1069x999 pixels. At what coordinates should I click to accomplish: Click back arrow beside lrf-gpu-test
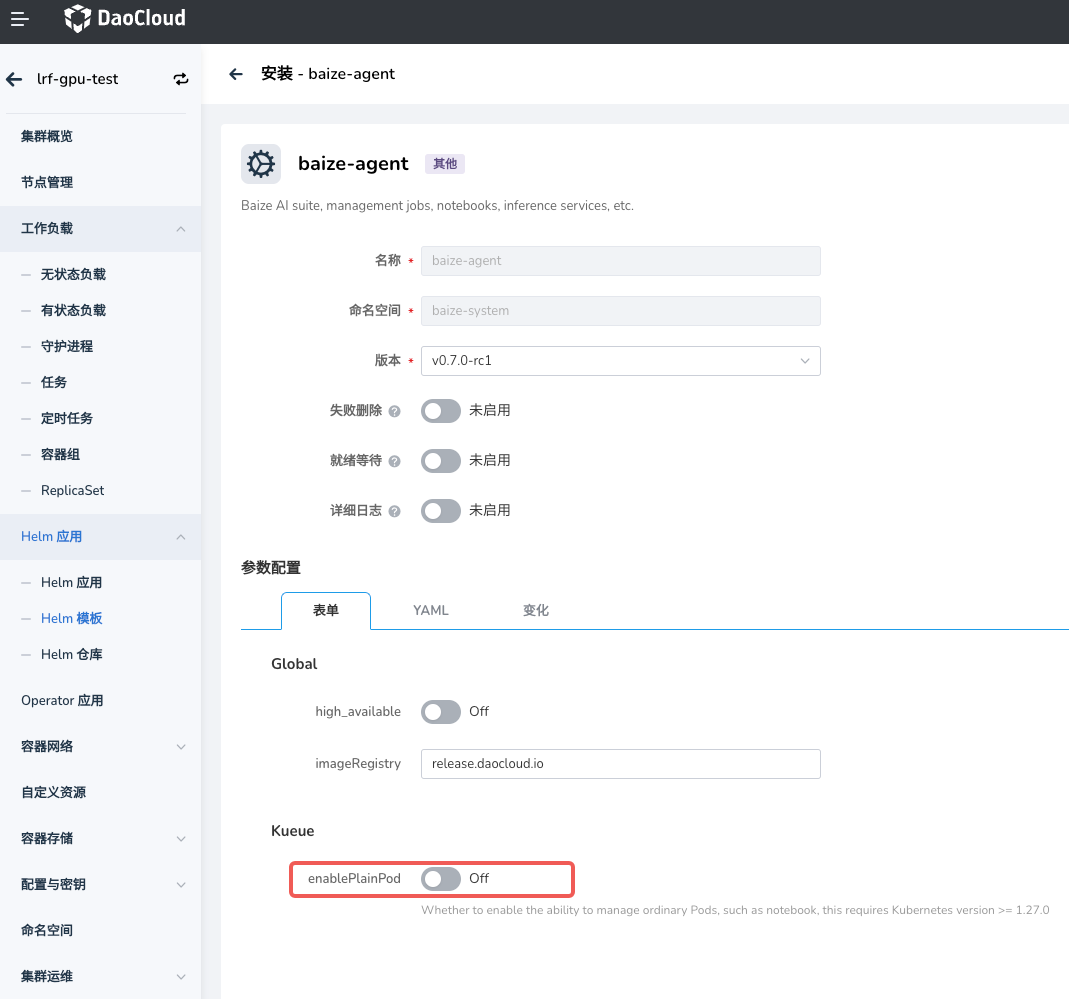(14, 79)
